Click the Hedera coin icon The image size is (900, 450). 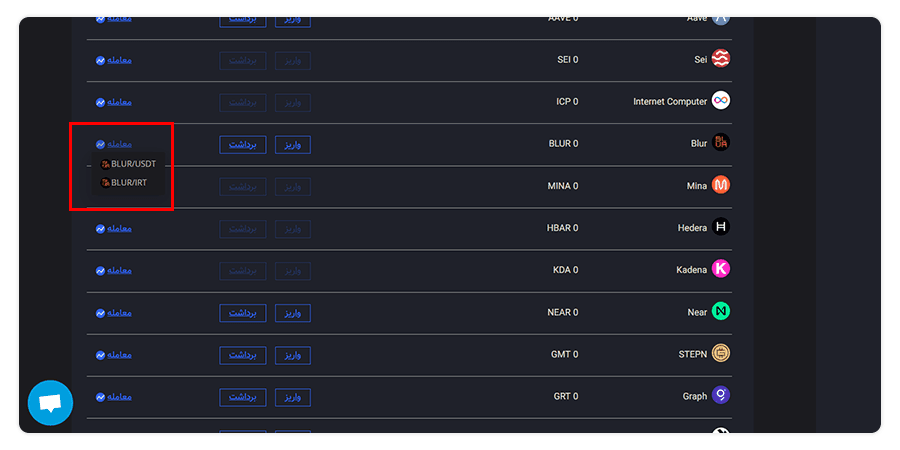point(720,227)
